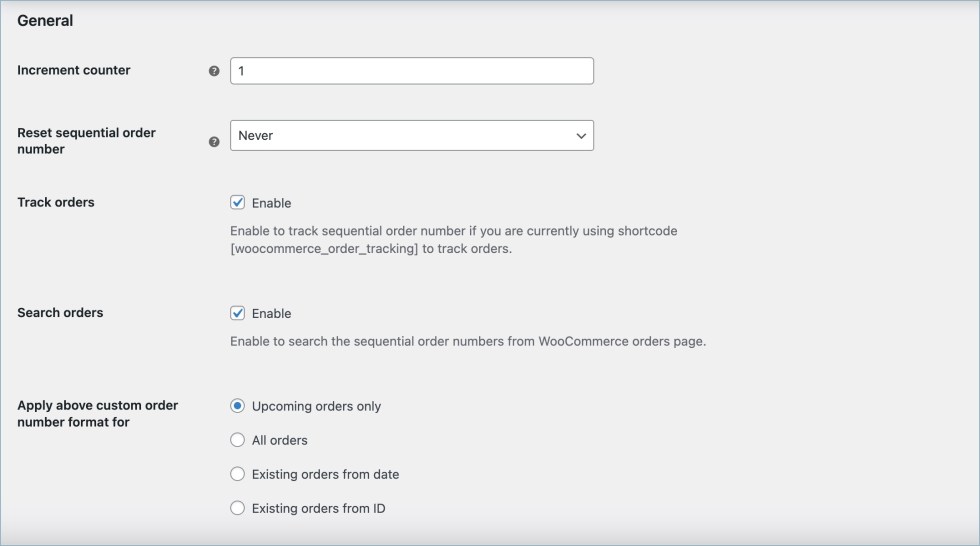
Task: Click the Track orders setting label
Action: click(x=56, y=202)
